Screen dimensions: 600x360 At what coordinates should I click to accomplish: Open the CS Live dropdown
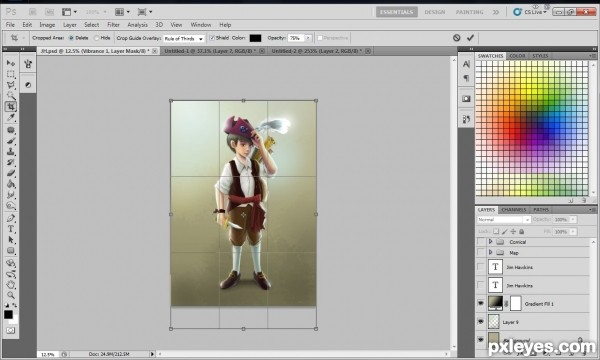530,12
